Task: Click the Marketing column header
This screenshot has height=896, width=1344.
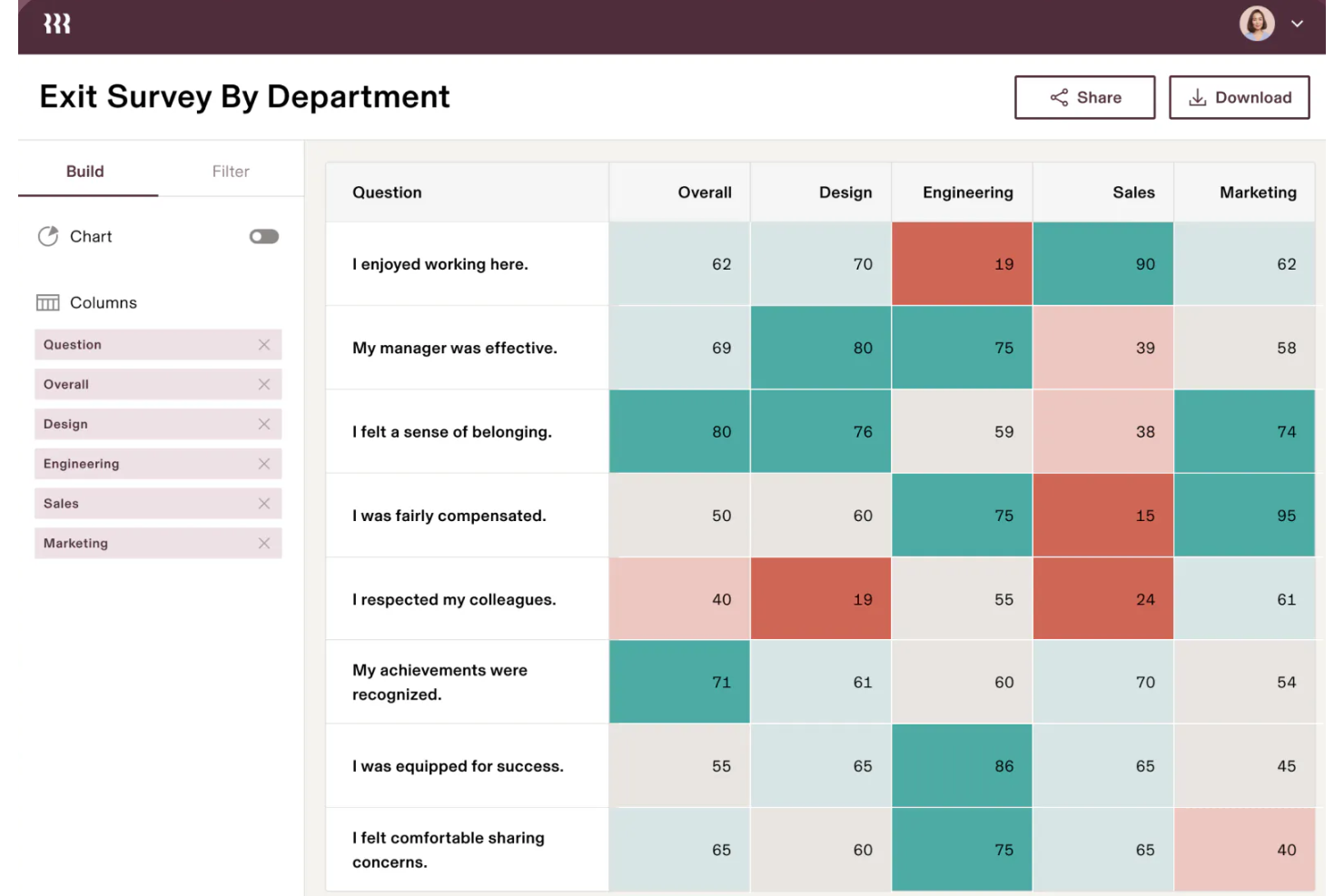Action: (1245, 192)
